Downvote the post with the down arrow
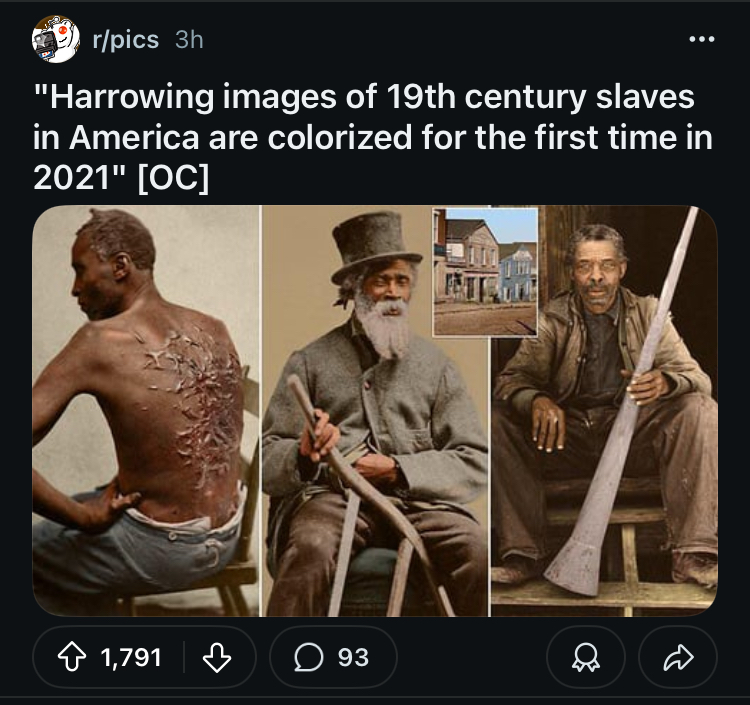Viewport: 750px width, 705px height. [217, 658]
